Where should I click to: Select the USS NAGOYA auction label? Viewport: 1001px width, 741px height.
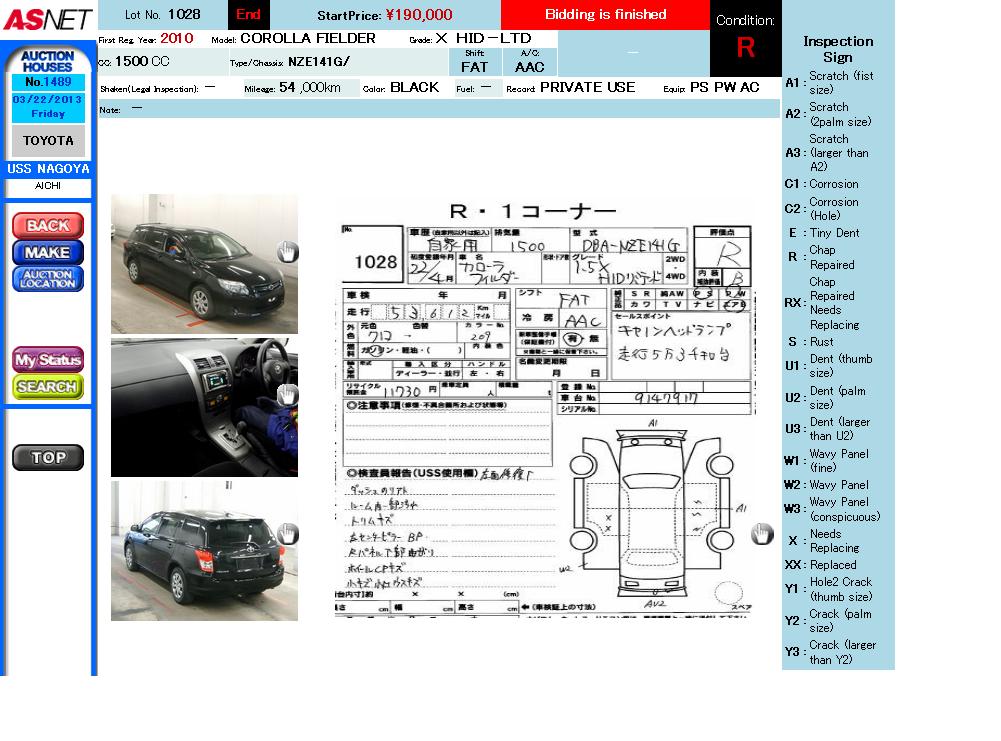[x=48, y=169]
